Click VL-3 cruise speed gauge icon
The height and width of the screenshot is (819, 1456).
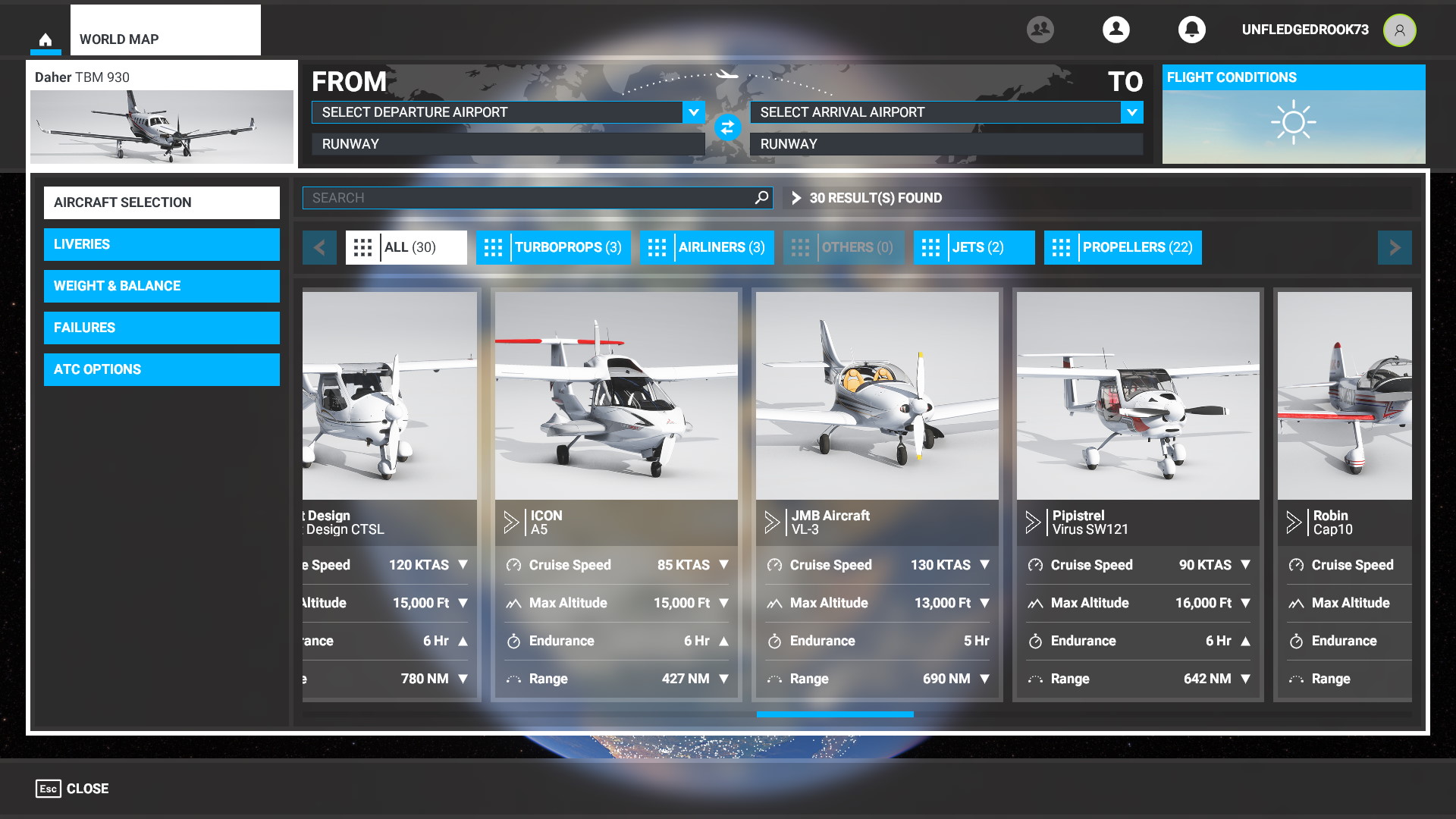[774, 565]
